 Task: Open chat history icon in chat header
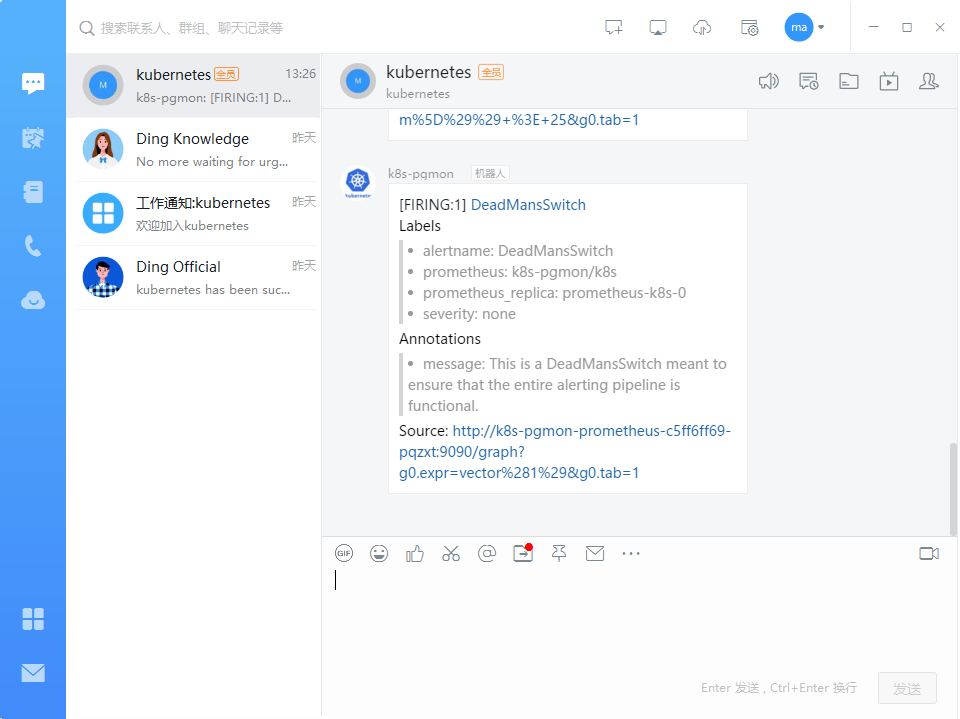click(808, 81)
